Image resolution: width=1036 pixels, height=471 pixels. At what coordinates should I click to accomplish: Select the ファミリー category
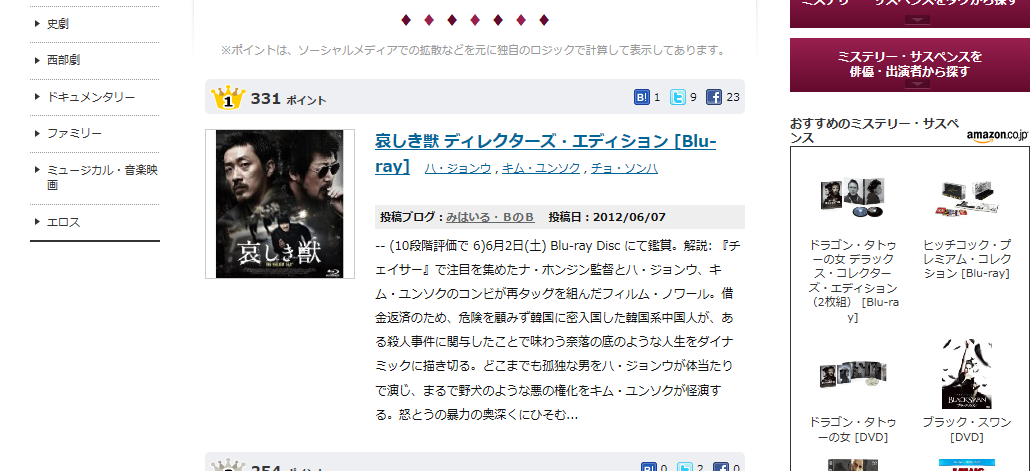(x=74, y=133)
